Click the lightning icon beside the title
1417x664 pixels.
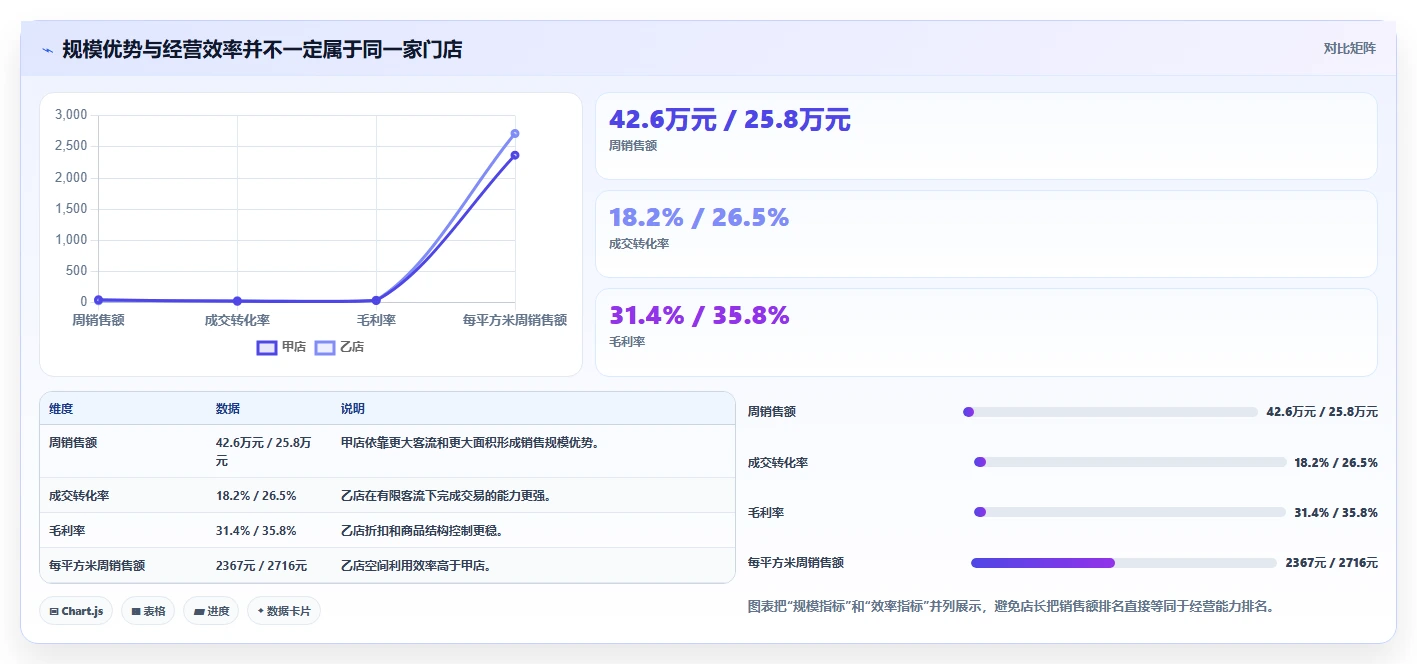(48, 50)
